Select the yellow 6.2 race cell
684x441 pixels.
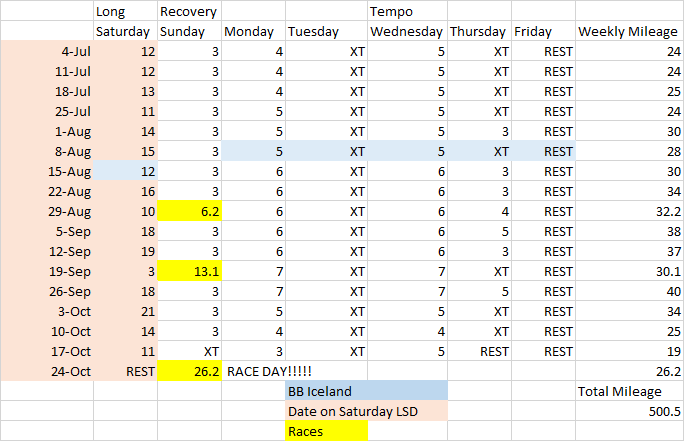tap(190, 211)
